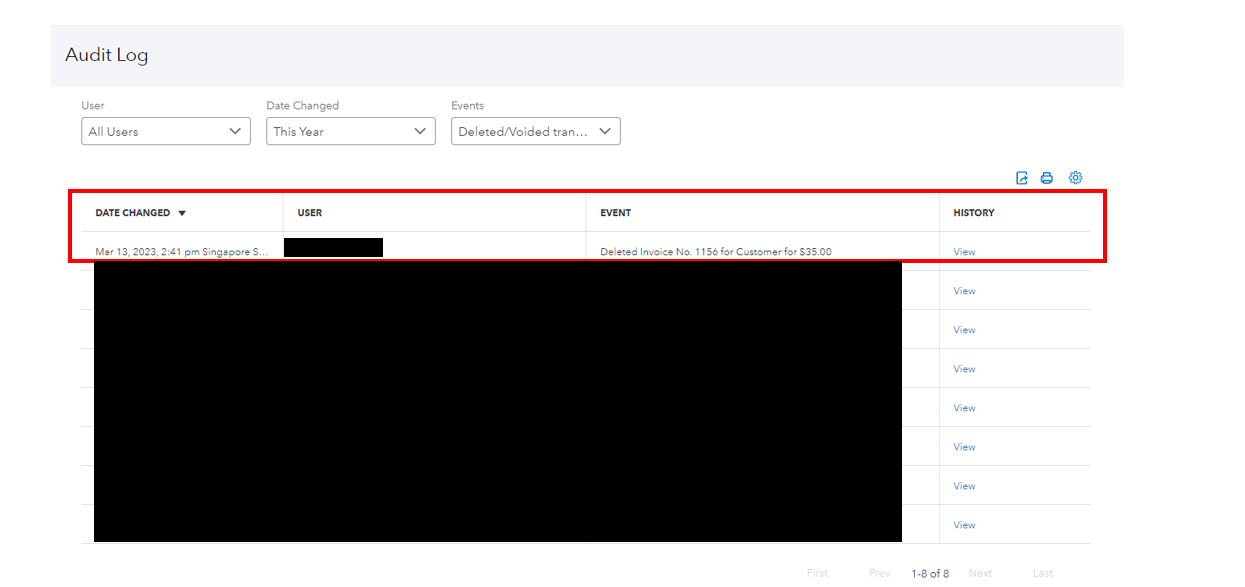The height and width of the screenshot is (587, 1245).
Task: Open the Deleted/Voided transactions events dropdown
Action: 536,131
